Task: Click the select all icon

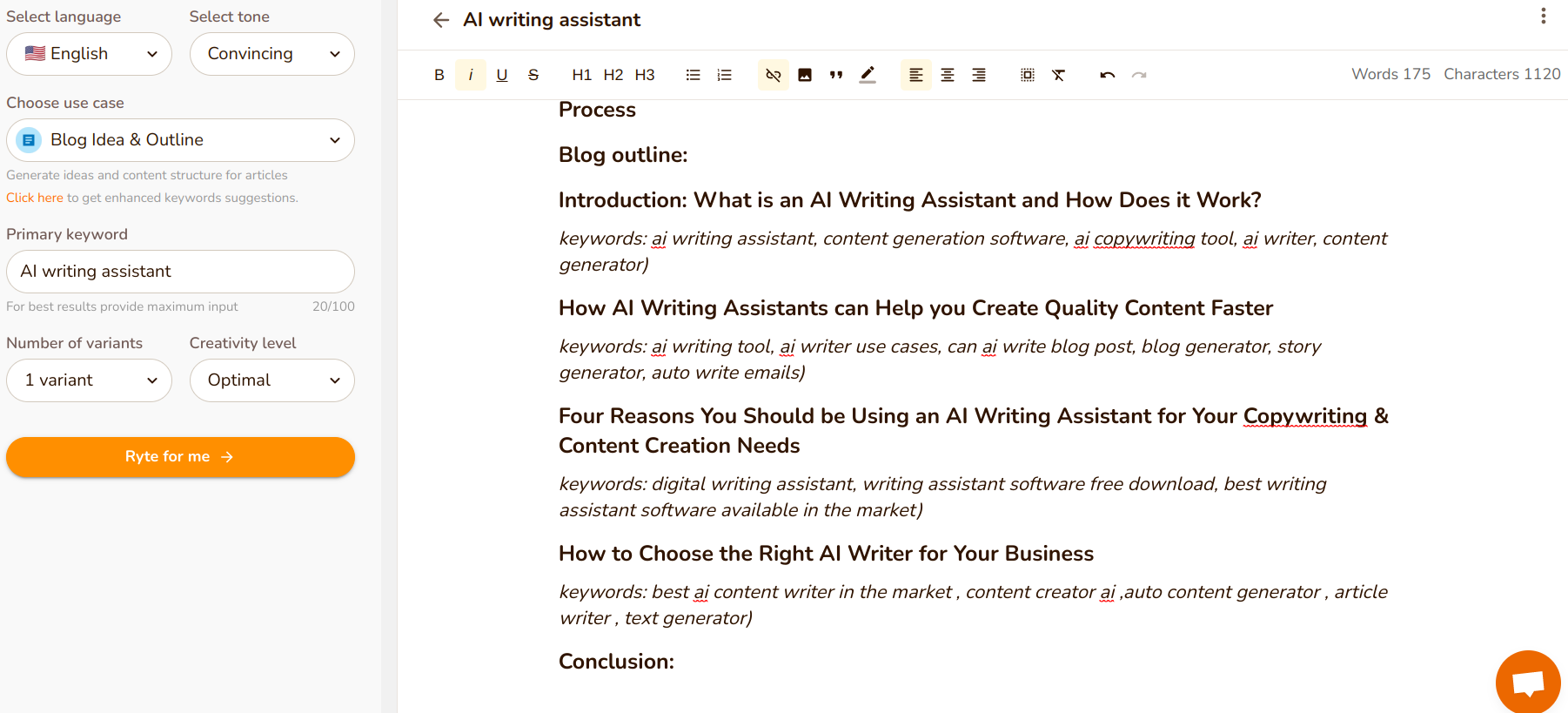Action: 1028,75
